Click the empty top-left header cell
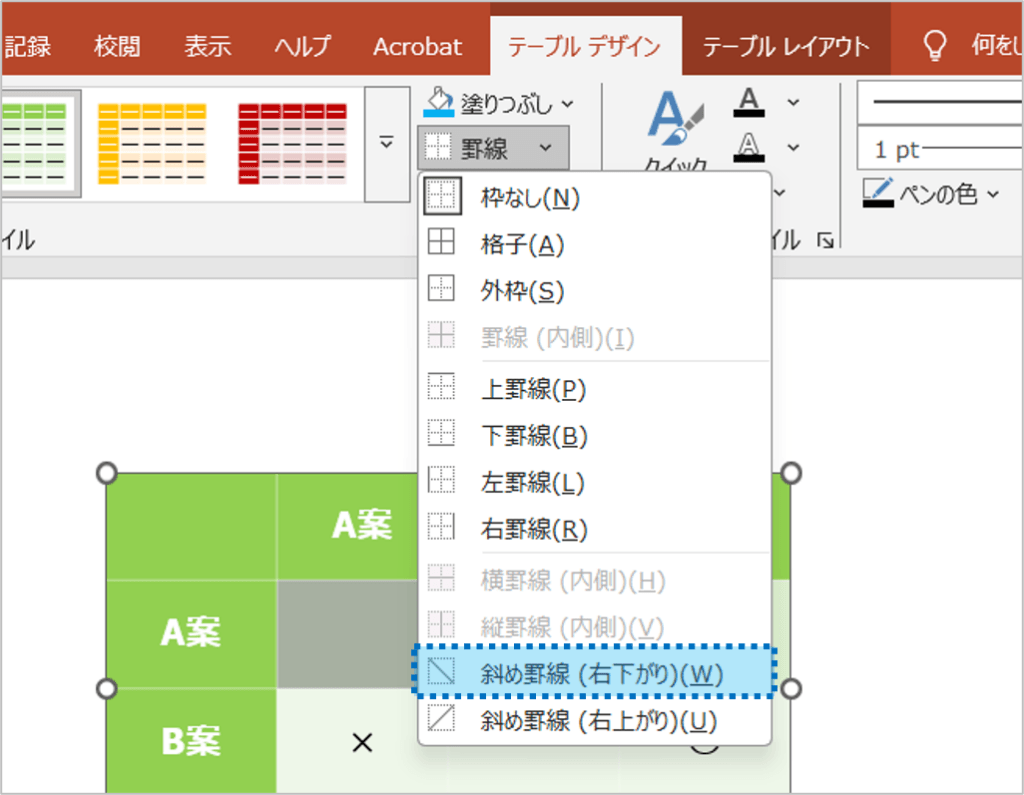This screenshot has height=795, width=1024. point(191,526)
